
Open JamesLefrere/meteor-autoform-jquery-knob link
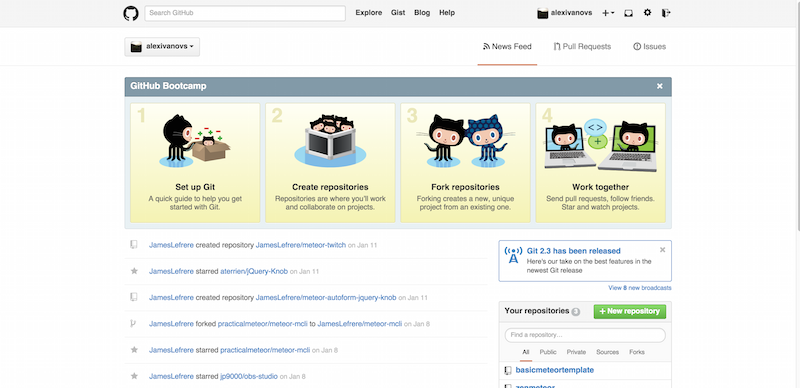(326, 297)
